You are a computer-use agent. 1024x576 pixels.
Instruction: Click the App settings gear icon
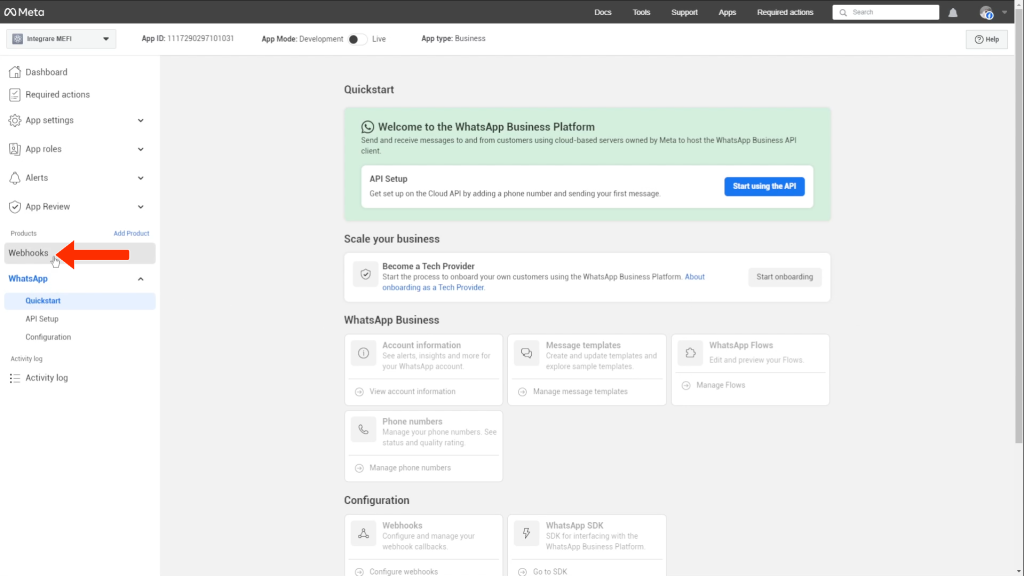click(x=14, y=120)
